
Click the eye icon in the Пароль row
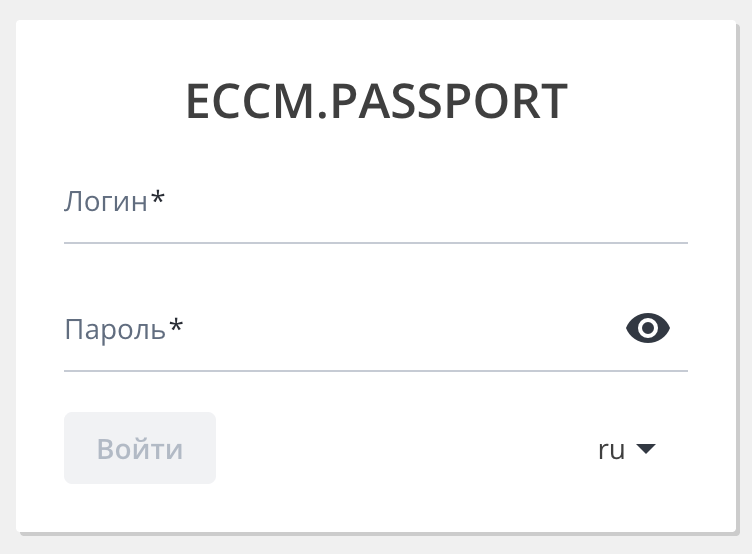648,328
